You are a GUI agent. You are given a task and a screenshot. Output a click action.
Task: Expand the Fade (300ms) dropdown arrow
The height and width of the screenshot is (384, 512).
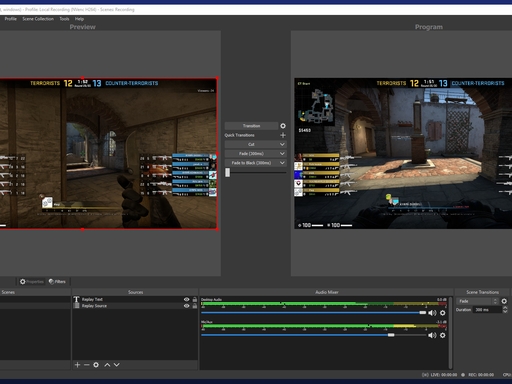[x=282, y=154]
